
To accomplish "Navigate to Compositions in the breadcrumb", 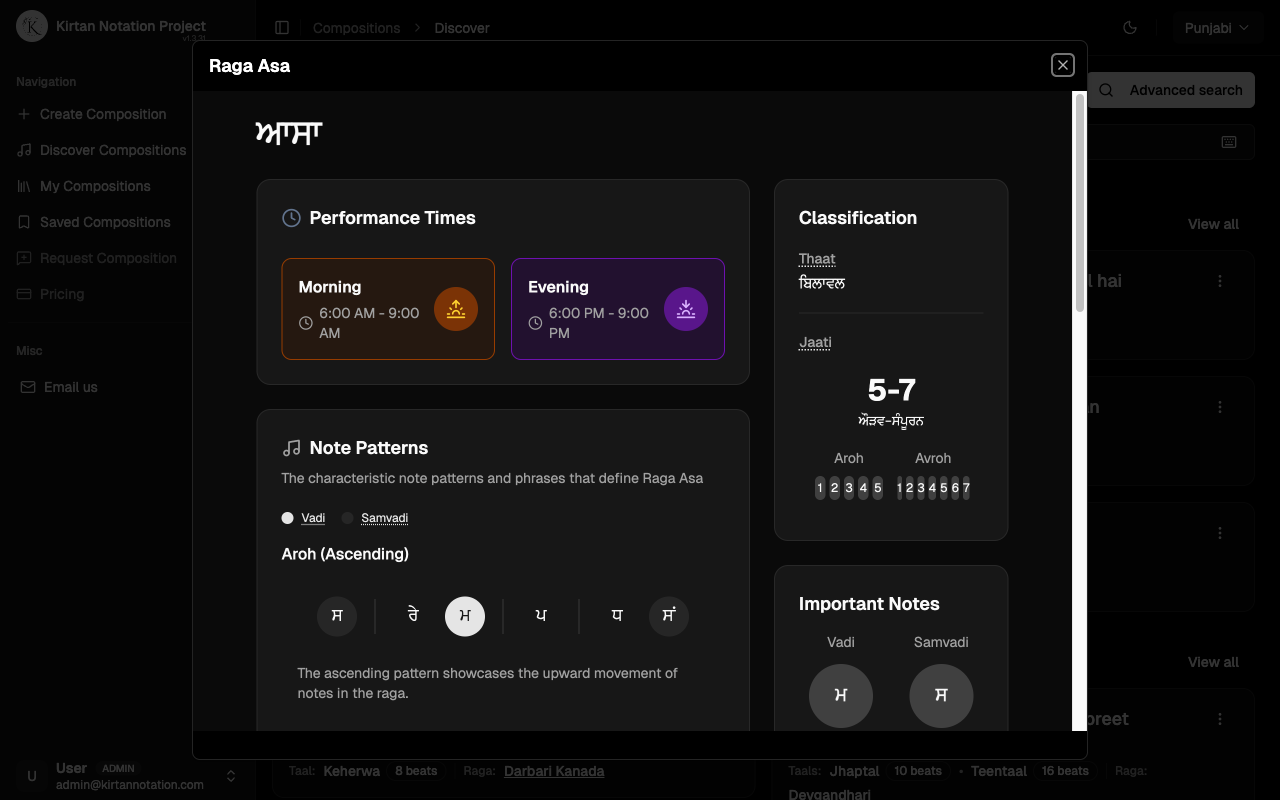I will click(x=356, y=28).
